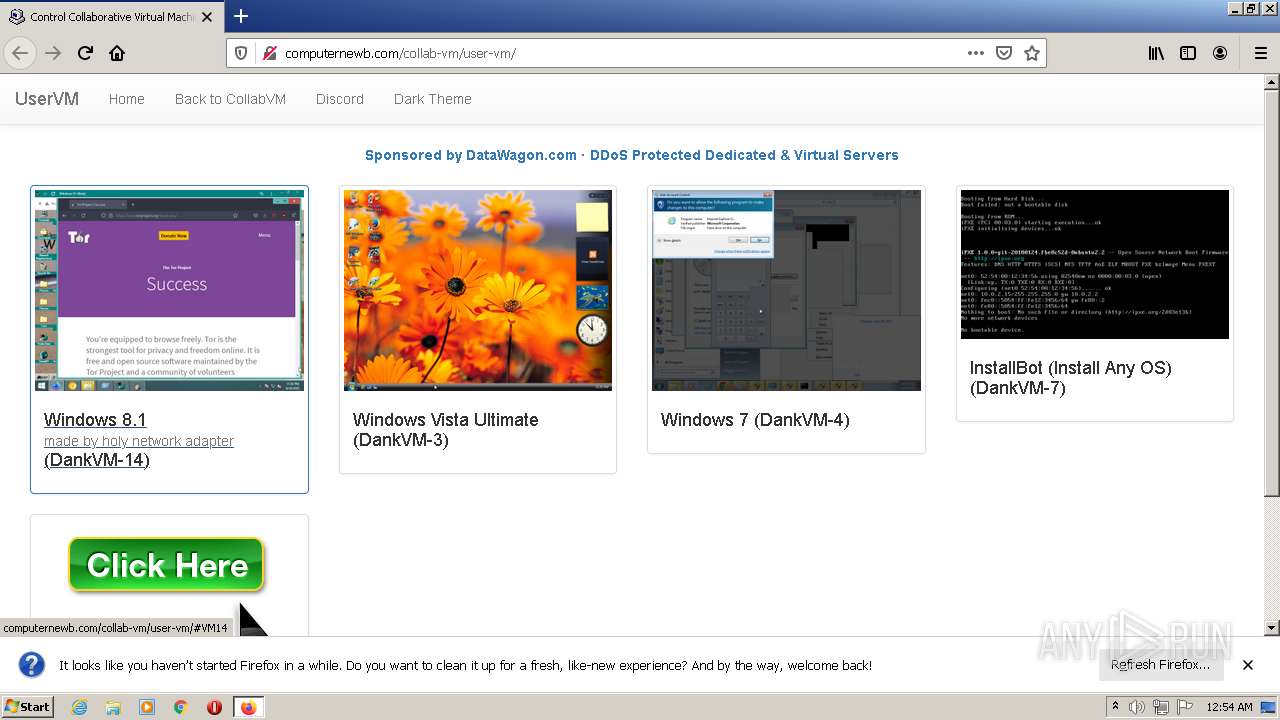This screenshot has width=1280, height=720.
Task: Open Back to CollabVM link
Action: pos(230,99)
